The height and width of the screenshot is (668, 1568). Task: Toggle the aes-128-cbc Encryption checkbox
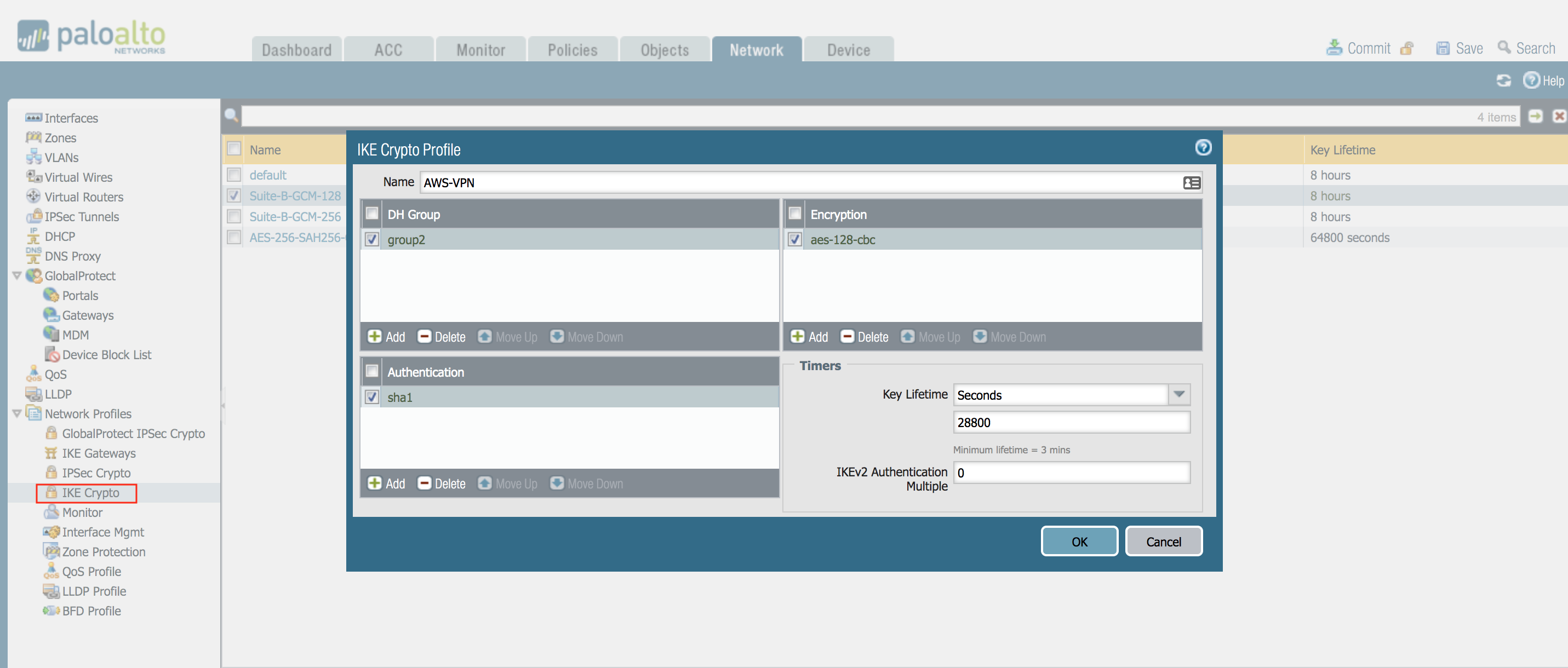click(795, 239)
